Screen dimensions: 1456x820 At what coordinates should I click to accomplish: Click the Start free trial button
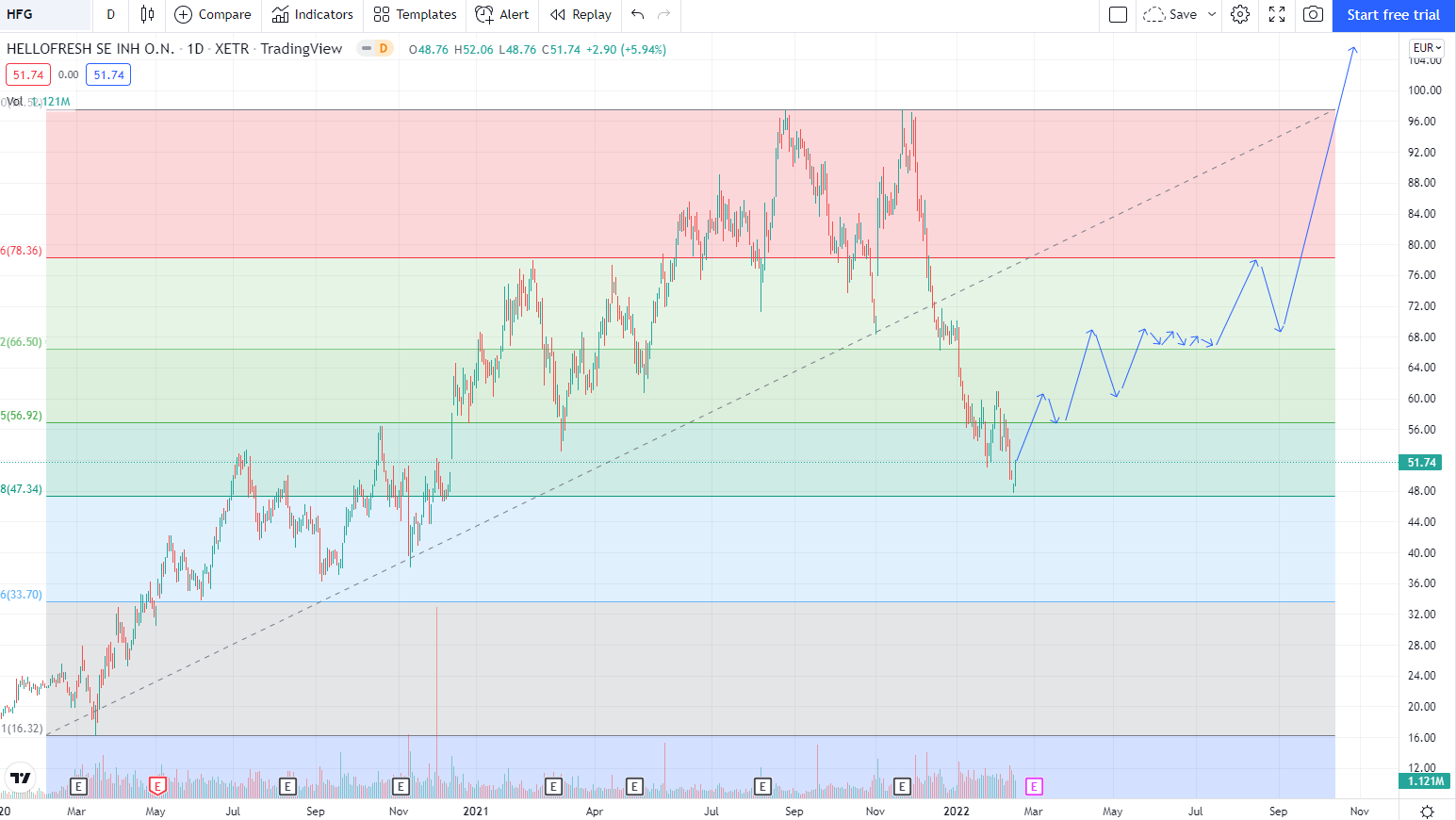tap(1393, 15)
